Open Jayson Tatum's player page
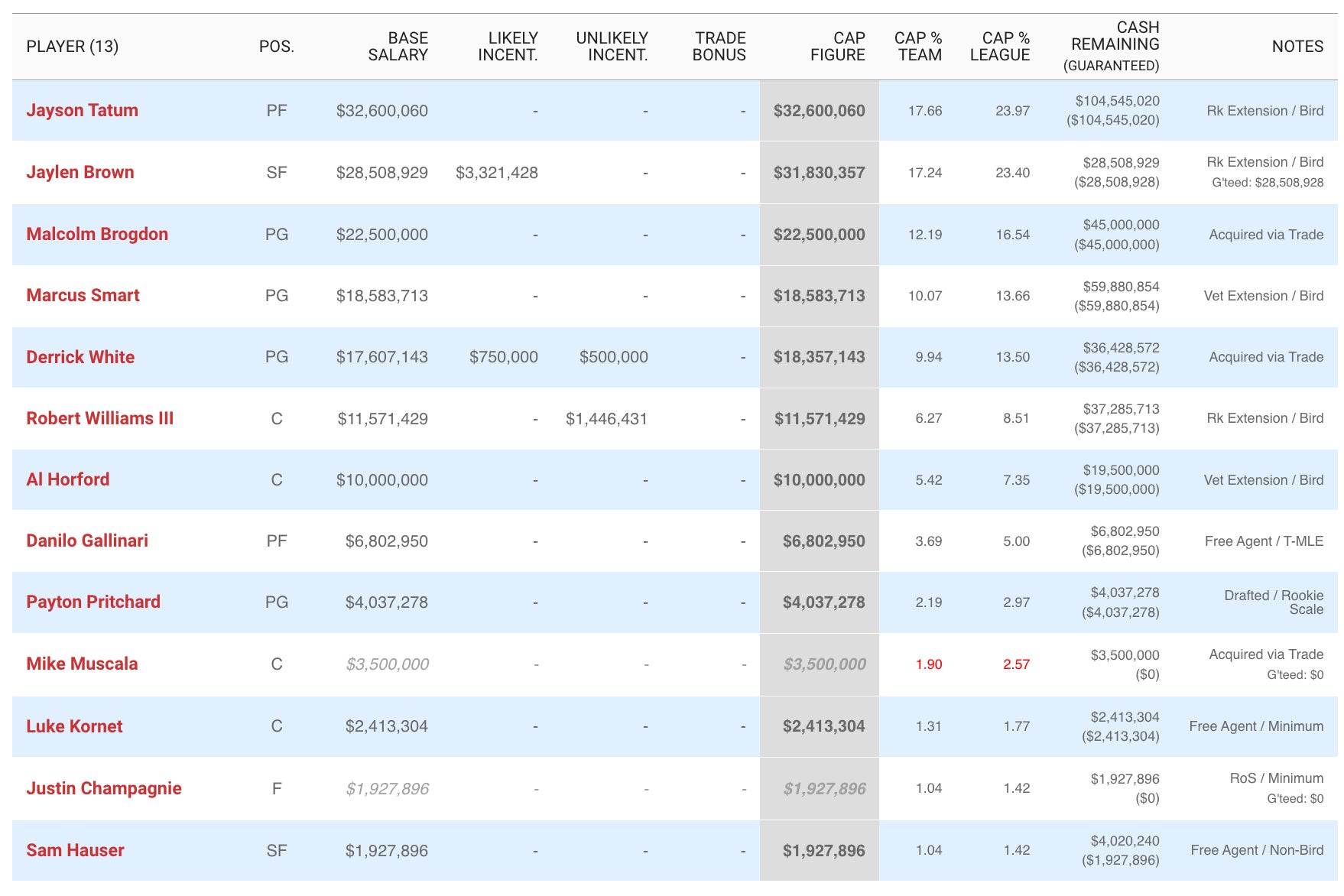This screenshot has width=1344, height=896. (82, 110)
